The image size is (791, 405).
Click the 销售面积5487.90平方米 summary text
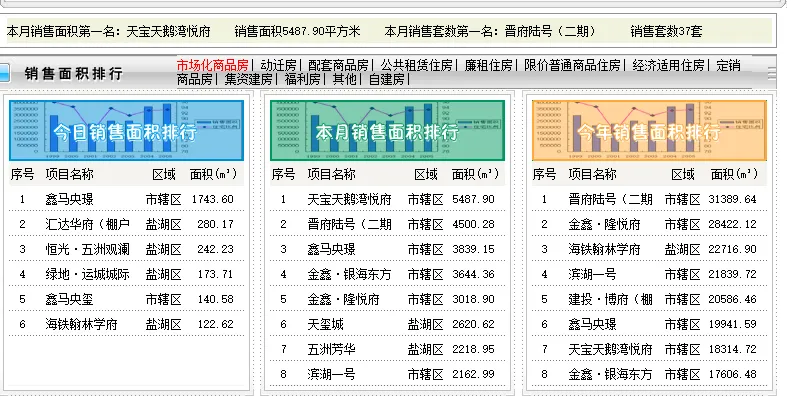297,31
